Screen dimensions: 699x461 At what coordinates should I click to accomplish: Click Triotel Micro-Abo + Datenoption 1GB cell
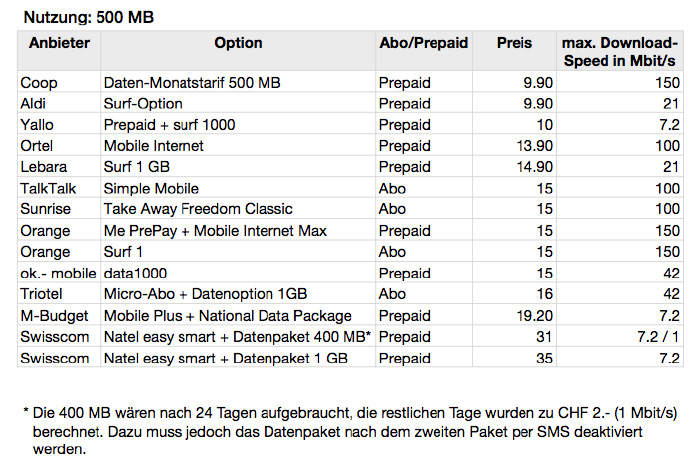click(x=238, y=293)
